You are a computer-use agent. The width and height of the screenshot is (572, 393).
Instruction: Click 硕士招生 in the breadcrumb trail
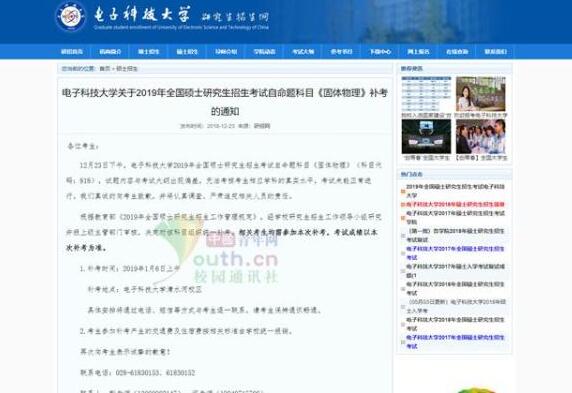tap(127, 69)
